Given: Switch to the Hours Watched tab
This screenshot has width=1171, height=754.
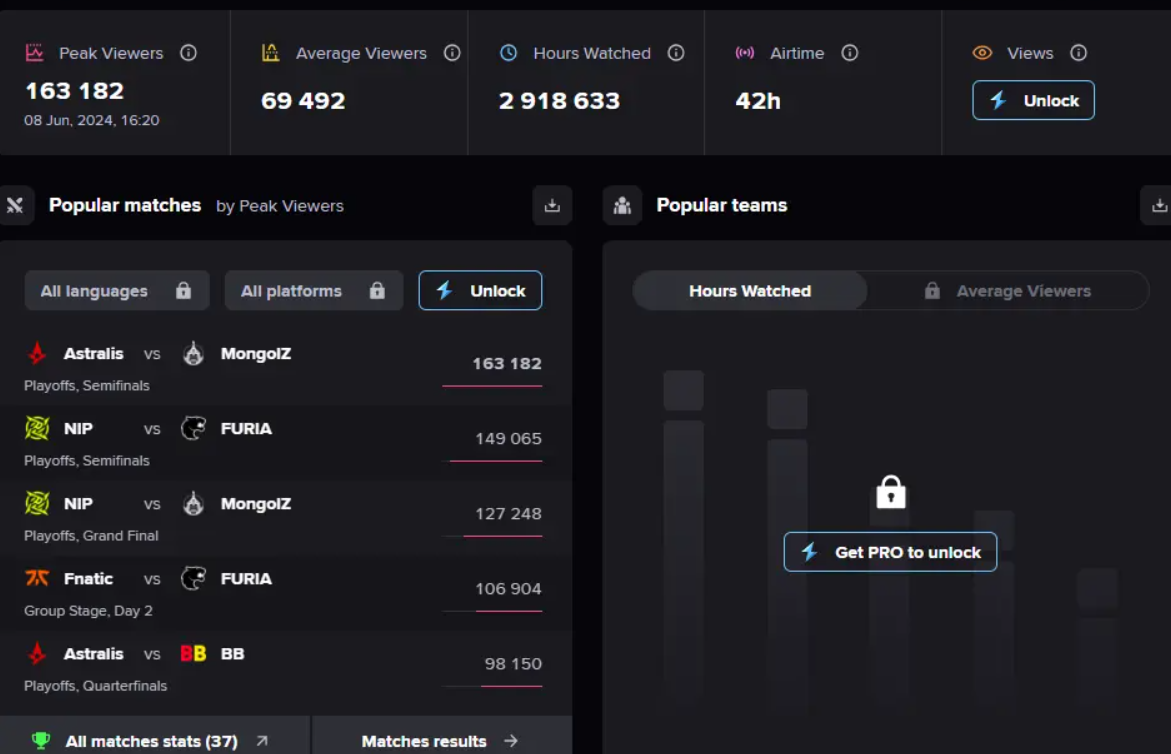Looking at the screenshot, I should [750, 291].
